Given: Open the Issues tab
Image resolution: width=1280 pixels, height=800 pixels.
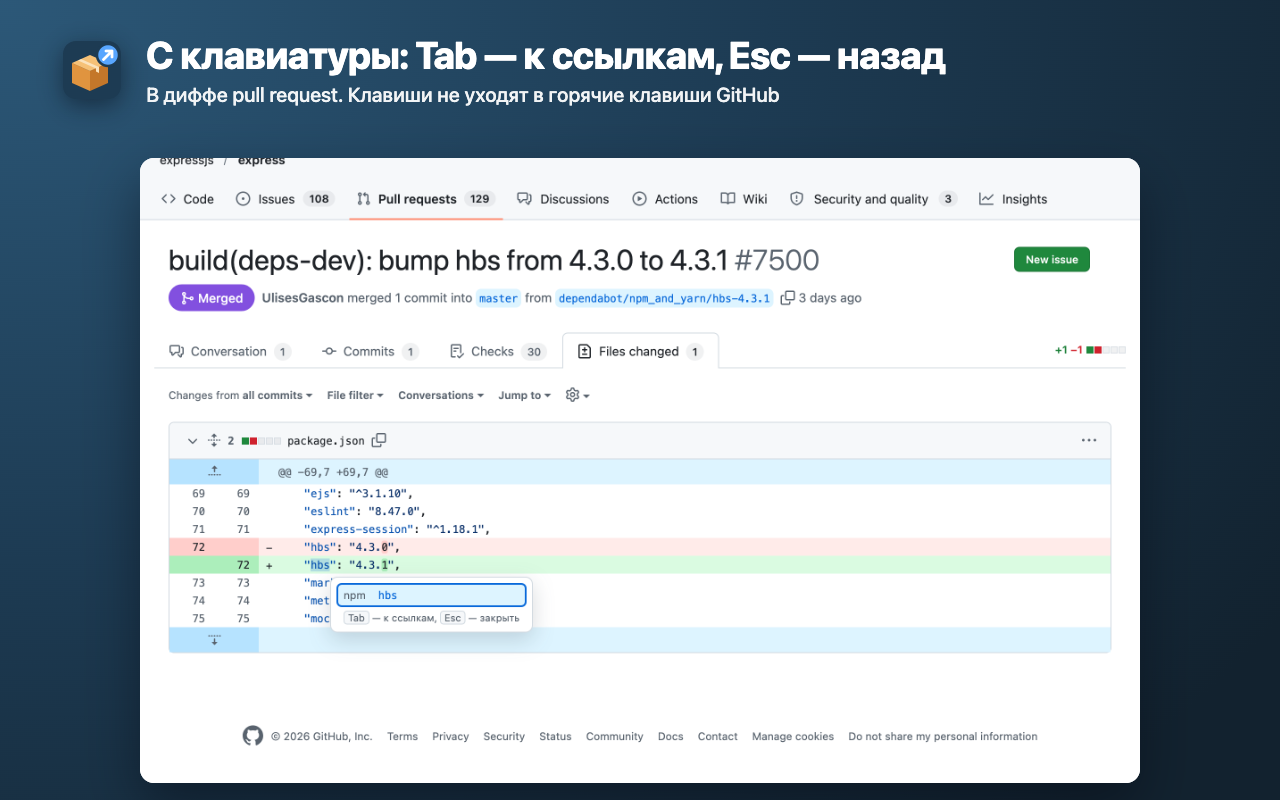Looking at the screenshot, I should click(x=284, y=199).
